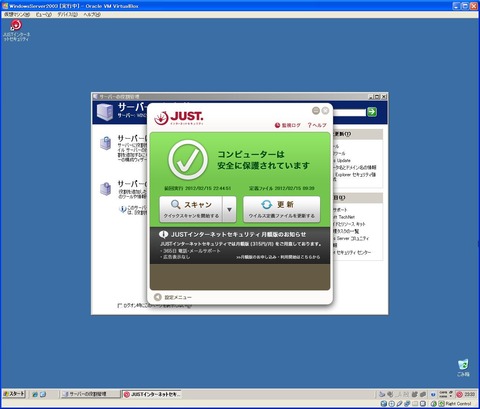Open the scan type dropdown arrow
480x409 pixels.
point(229,209)
